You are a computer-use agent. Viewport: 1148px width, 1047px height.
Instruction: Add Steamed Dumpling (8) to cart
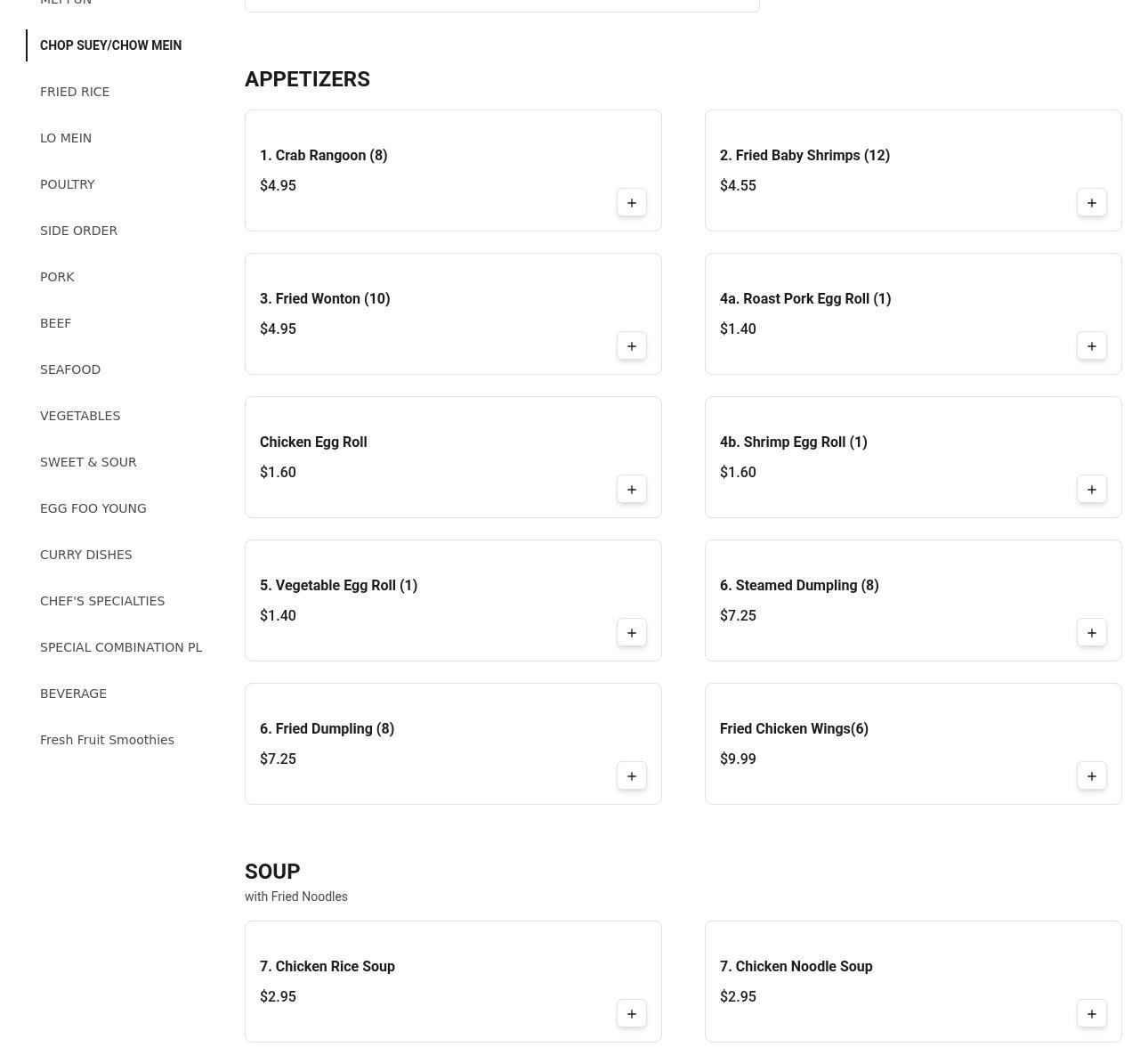click(1092, 633)
